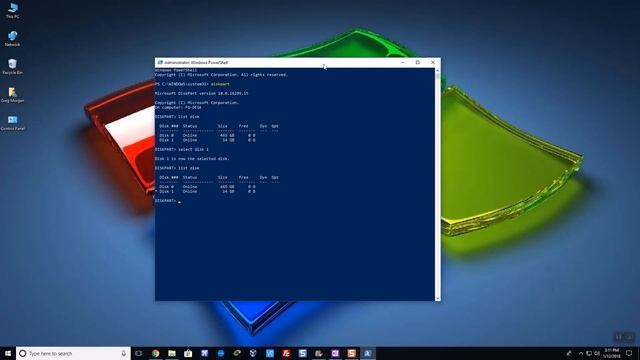Show hidden system tray icons chevron

(581, 353)
